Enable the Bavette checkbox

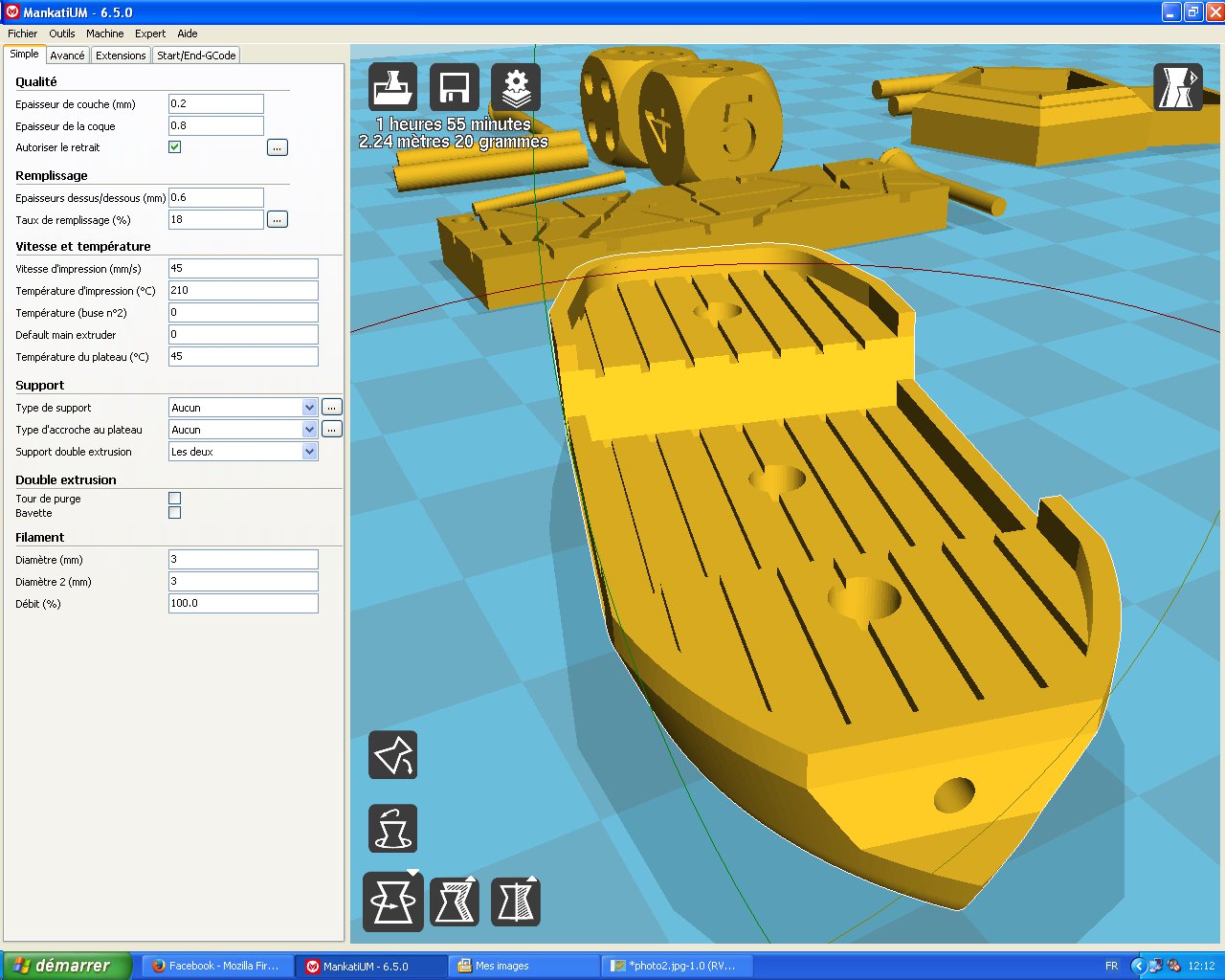point(175,513)
